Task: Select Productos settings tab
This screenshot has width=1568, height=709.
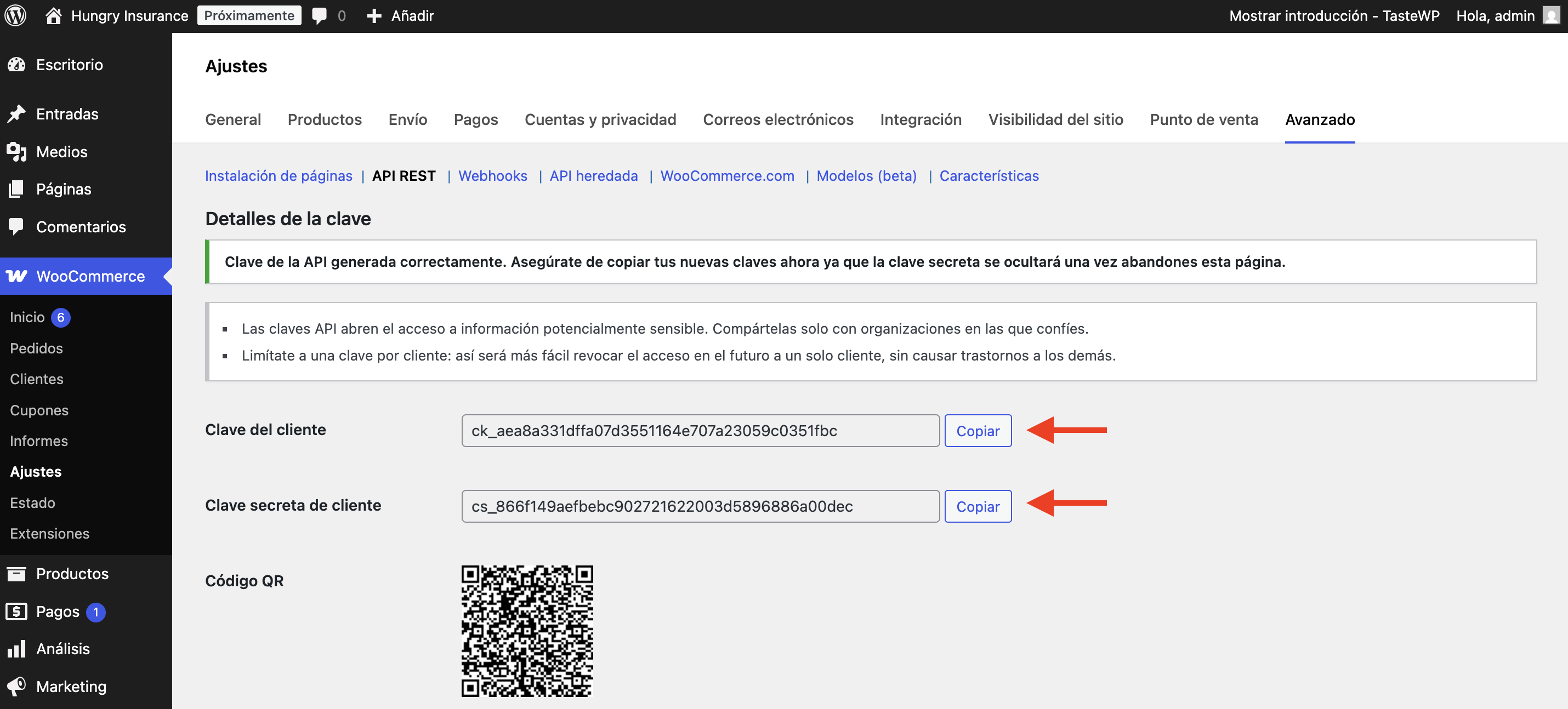Action: click(x=325, y=119)
